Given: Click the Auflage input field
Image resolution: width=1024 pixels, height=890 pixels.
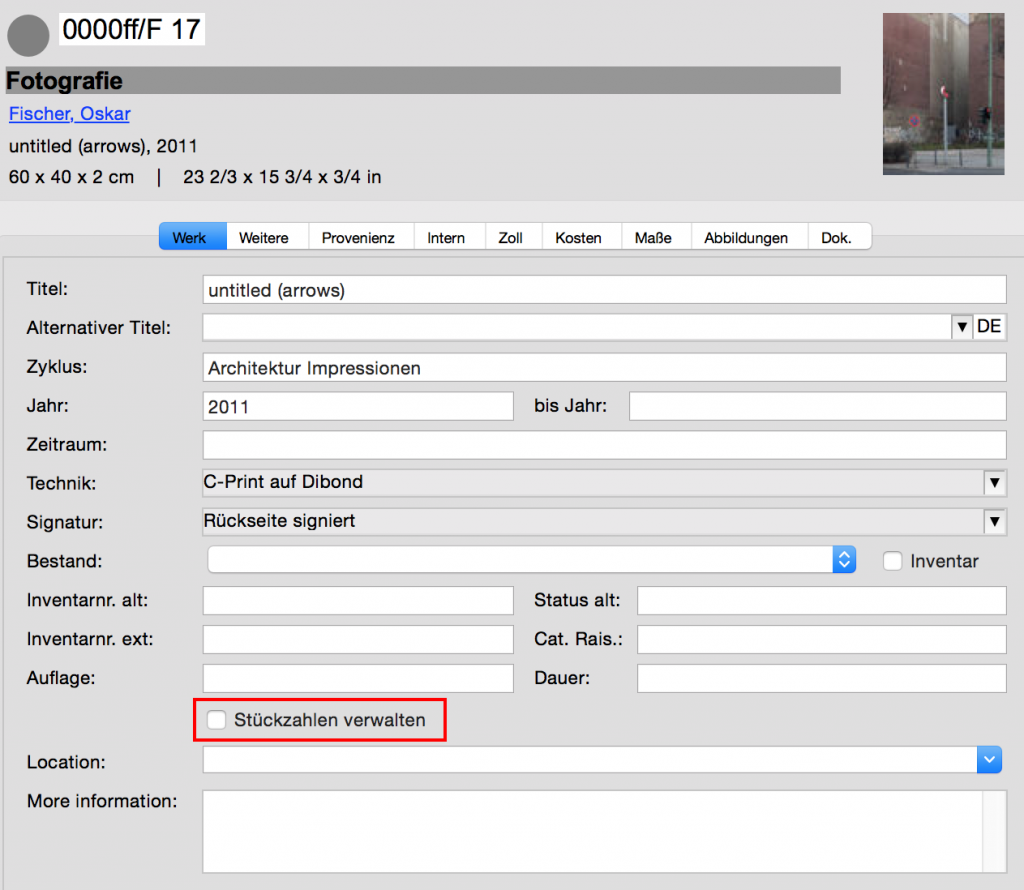Looking at the screenshot, I should tap(358, 678).
